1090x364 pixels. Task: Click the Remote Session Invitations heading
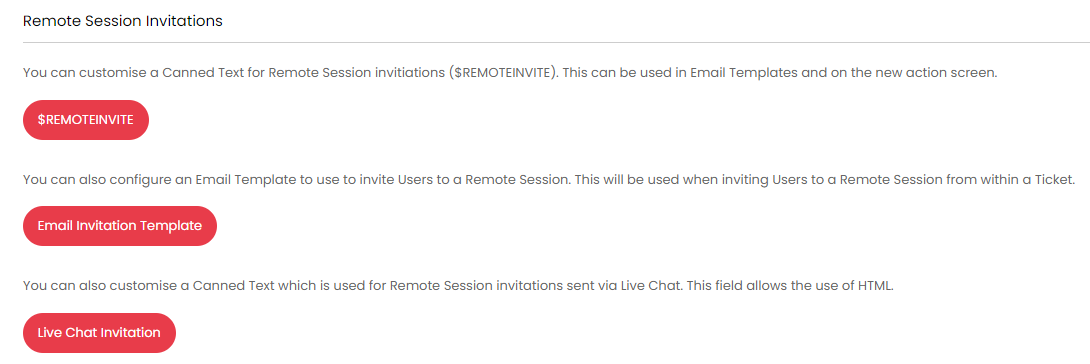pos(123,21)
